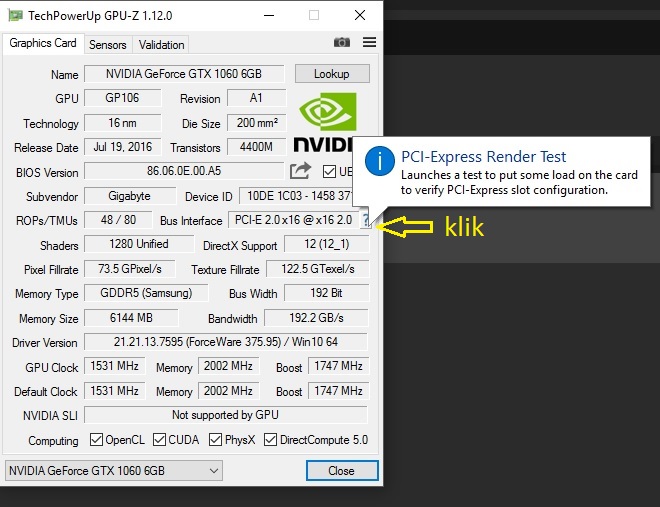Click the NVIDIA SLI field Not supported by GPU
This screenshot has height=507, width=660.
[x=226, y=415]
